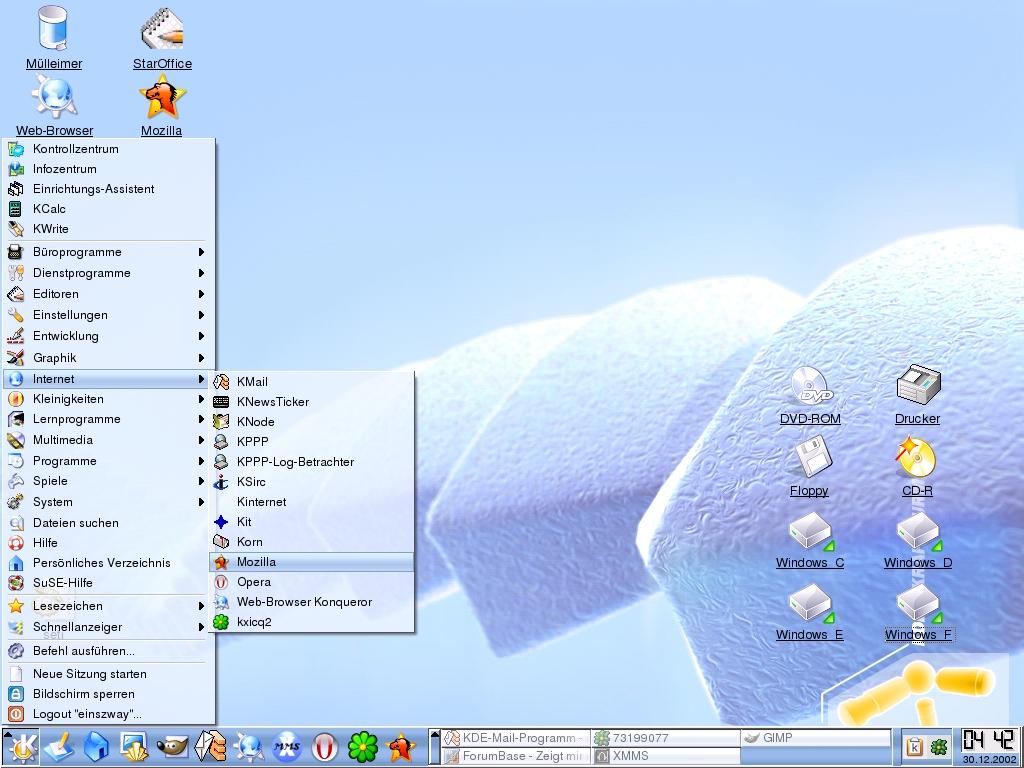Expand the Entwicklung submenu
Image resolution: width=1024 pixels, height=768 pixels.
(x=108, y=336)
